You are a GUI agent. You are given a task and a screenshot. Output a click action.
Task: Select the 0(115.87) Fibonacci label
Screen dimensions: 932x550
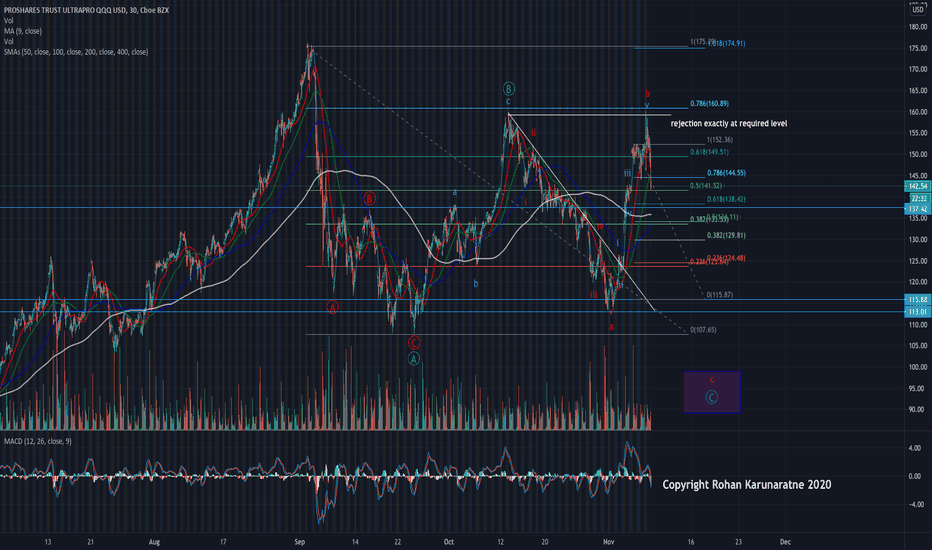pos(719,295)
